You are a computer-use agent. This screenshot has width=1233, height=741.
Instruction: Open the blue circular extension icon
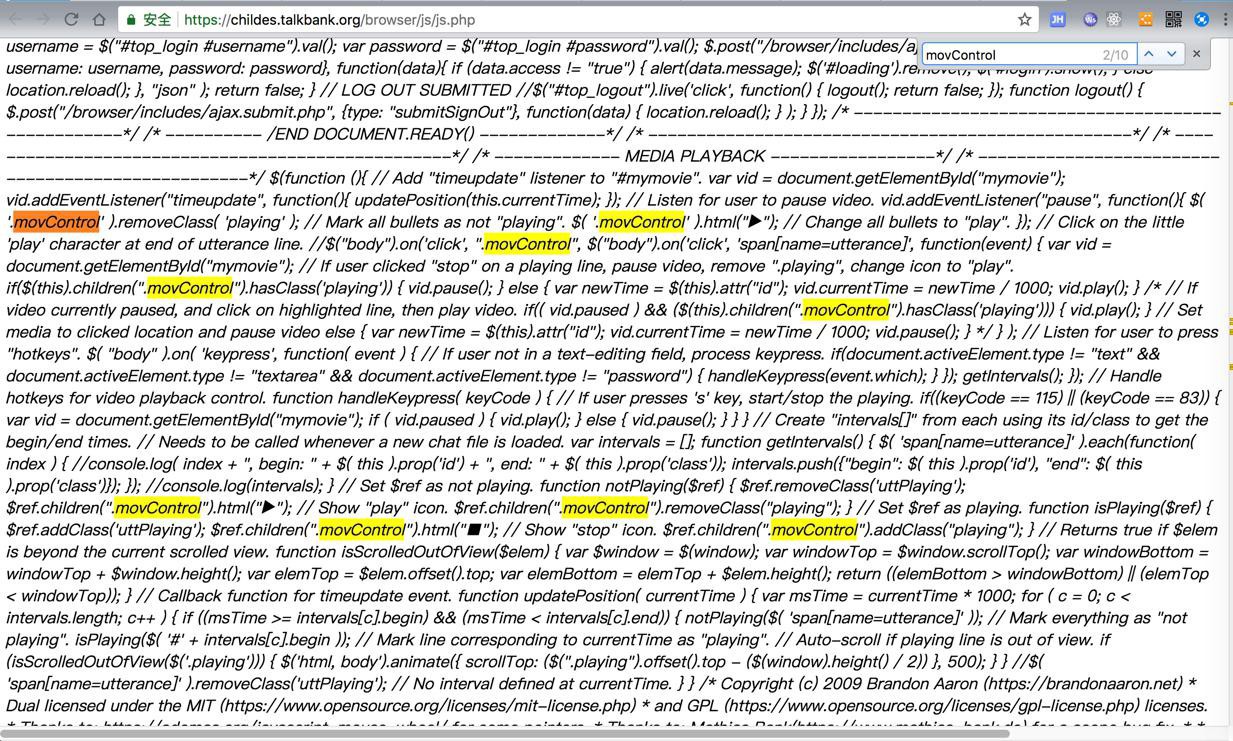tap(1202, 19)
